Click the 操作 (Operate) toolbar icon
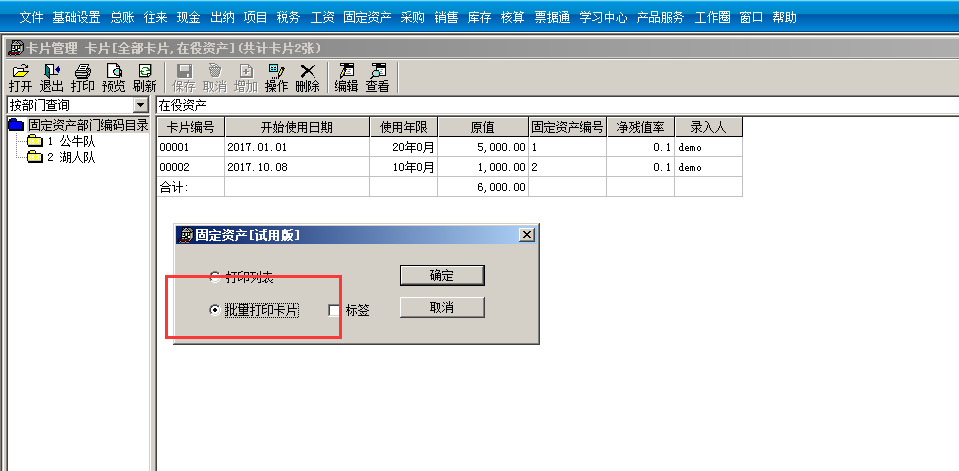The image size is (959, 471). tap(276, 78)
